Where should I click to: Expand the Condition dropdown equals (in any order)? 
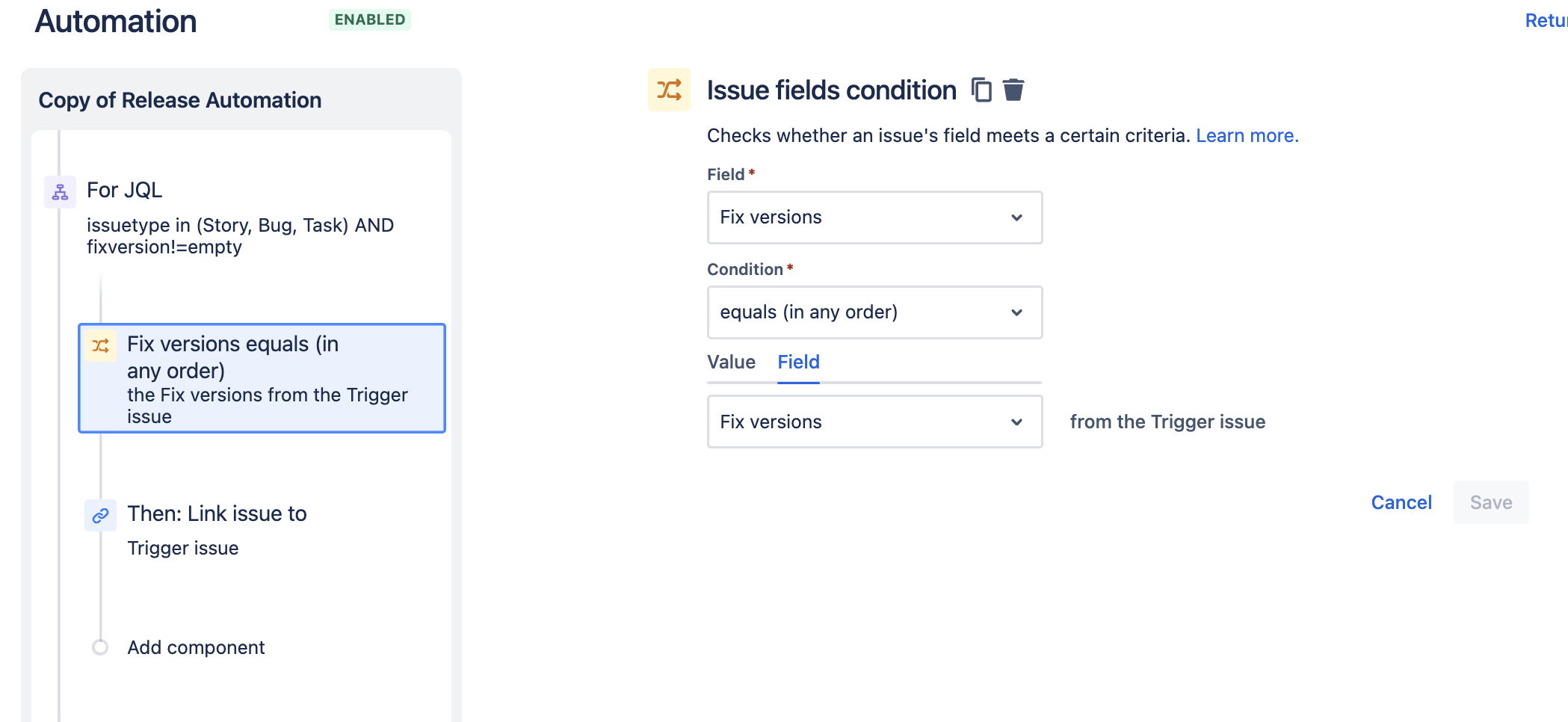874,312
